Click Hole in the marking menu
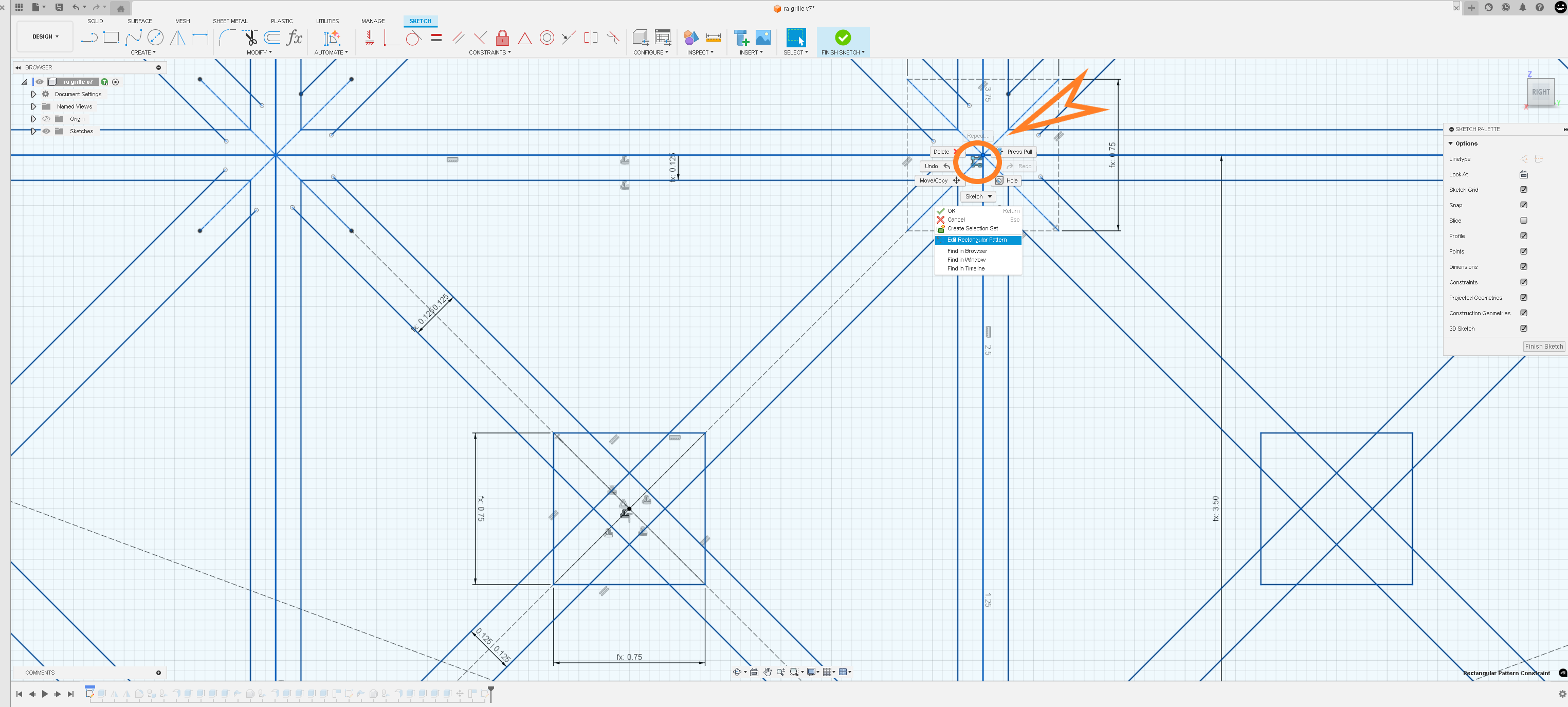 coord(1007,180)
